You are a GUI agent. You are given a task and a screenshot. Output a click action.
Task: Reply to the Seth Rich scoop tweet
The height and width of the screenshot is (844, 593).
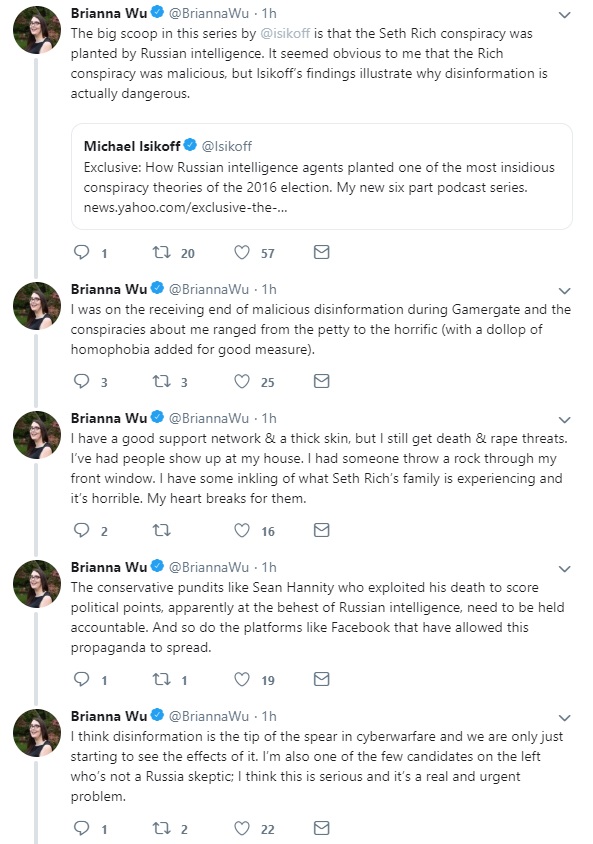[x=81, y=252]
